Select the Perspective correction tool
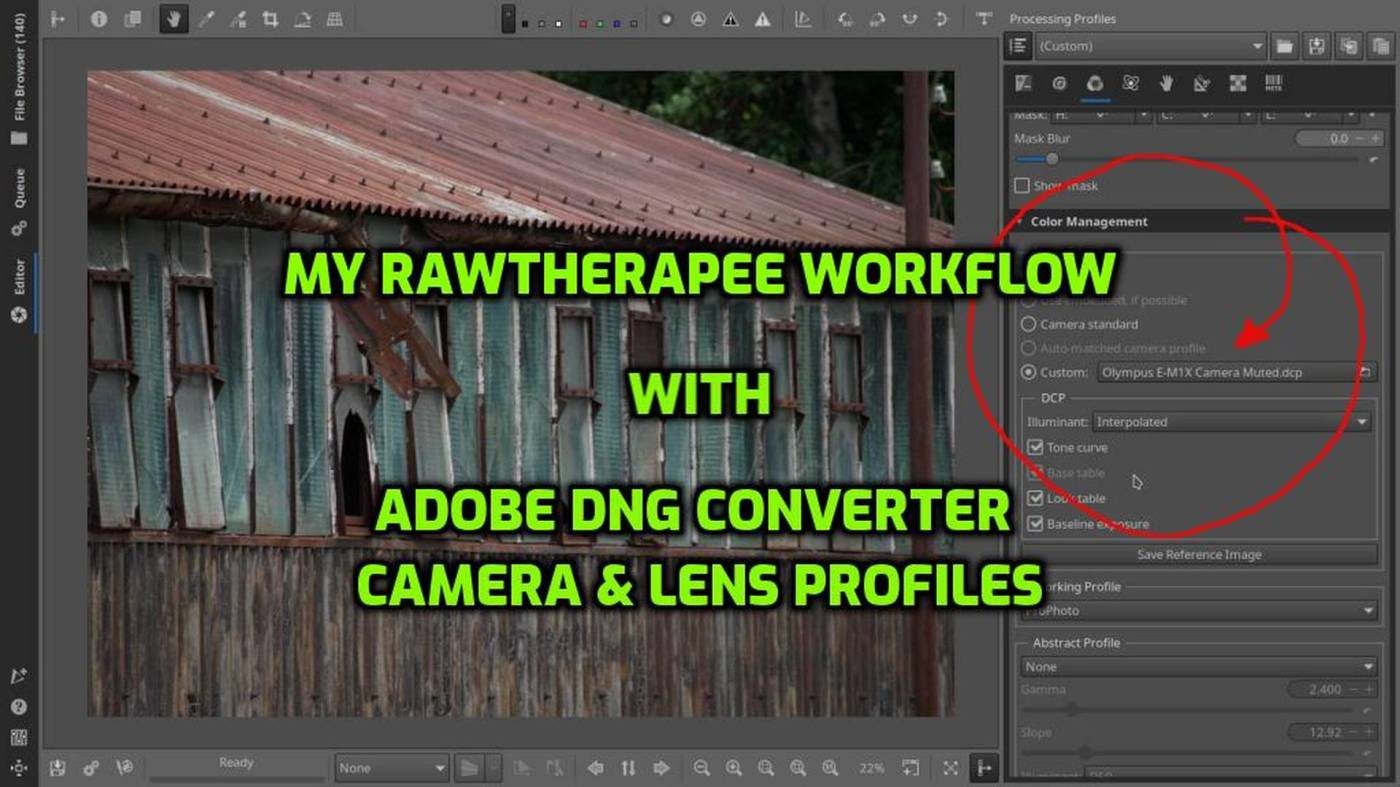The image size is (1400, 787). pos(334,19)
